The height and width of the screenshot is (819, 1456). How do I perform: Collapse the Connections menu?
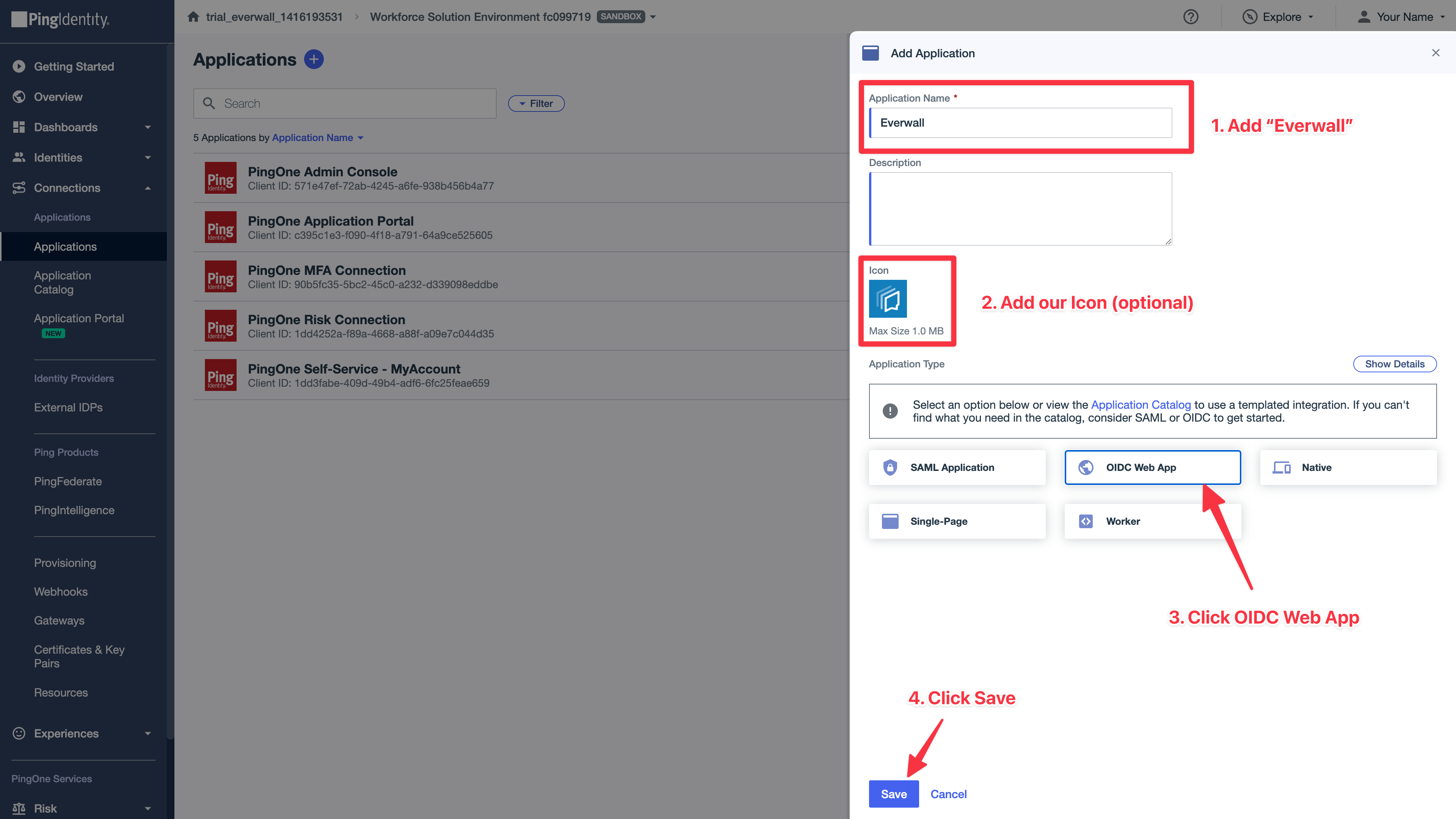point(147,188)
